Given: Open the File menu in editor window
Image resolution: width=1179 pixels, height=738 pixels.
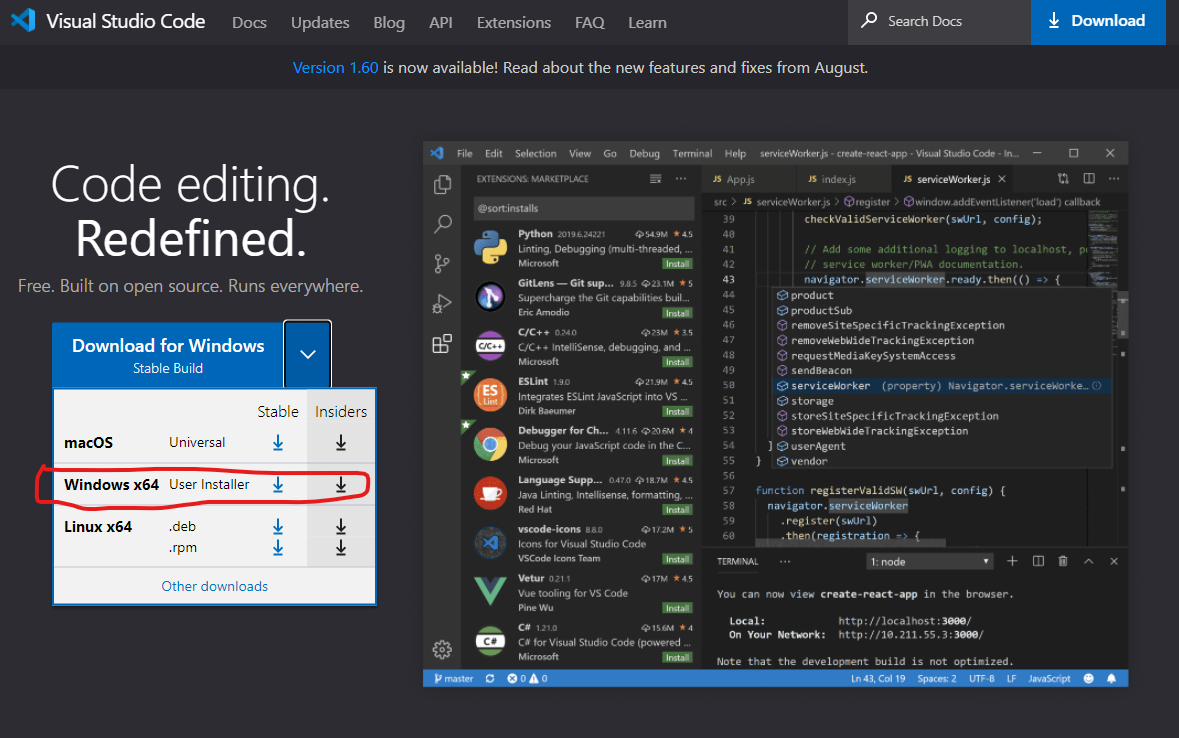Looking at the screenshot, I should (x=465, y=153).
